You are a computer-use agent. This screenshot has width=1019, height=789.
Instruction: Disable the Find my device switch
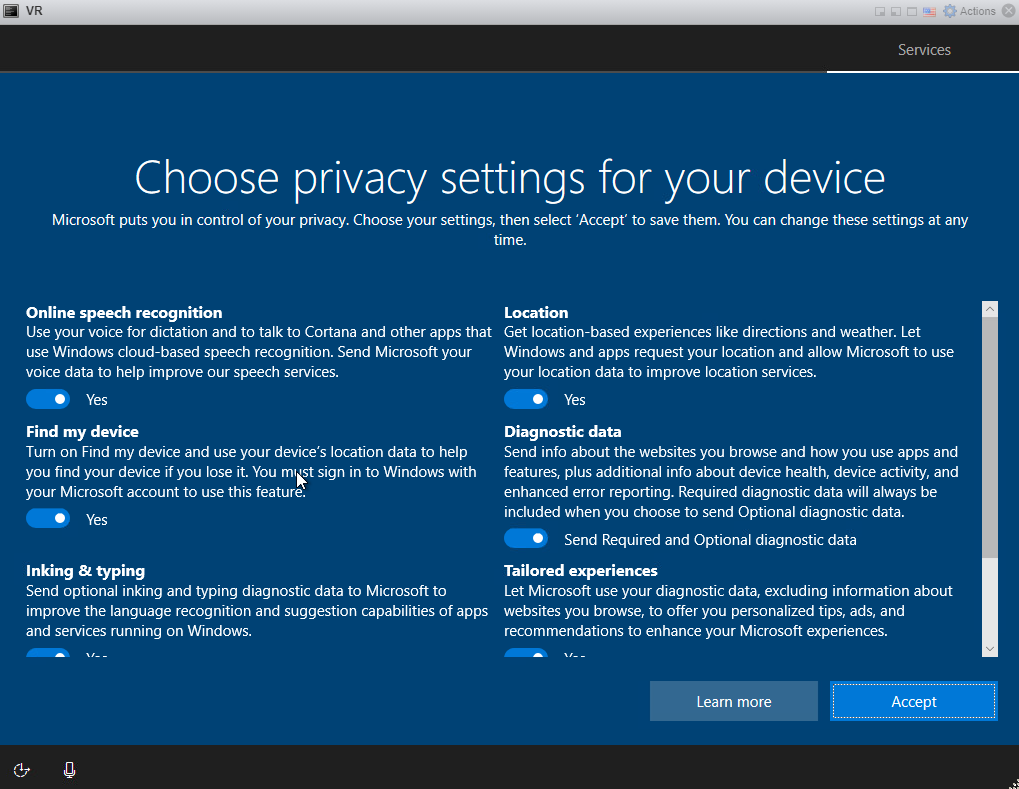(x=48, y=518)
